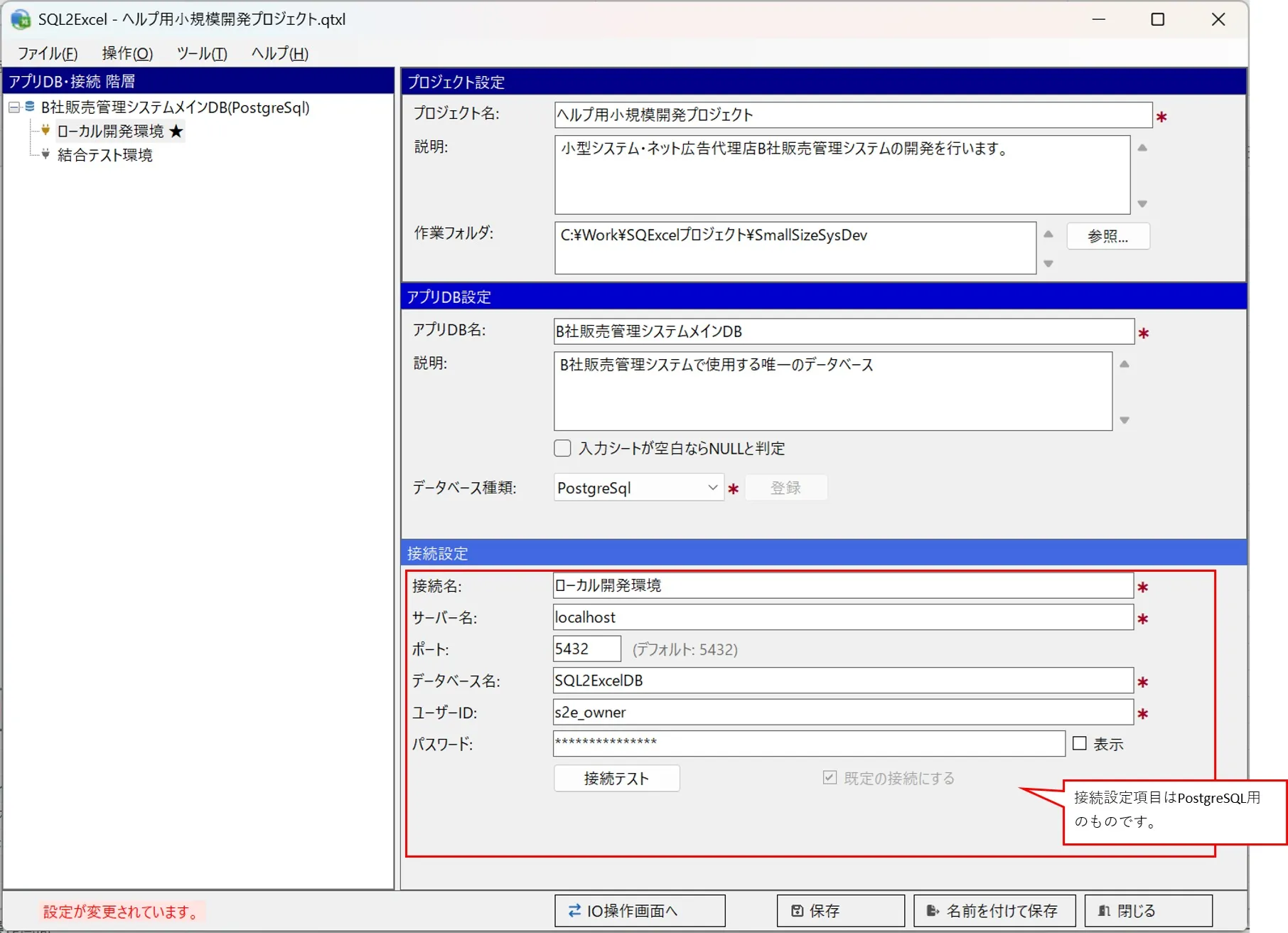Maximize the SQL2Excel window

pos(1157,19)
